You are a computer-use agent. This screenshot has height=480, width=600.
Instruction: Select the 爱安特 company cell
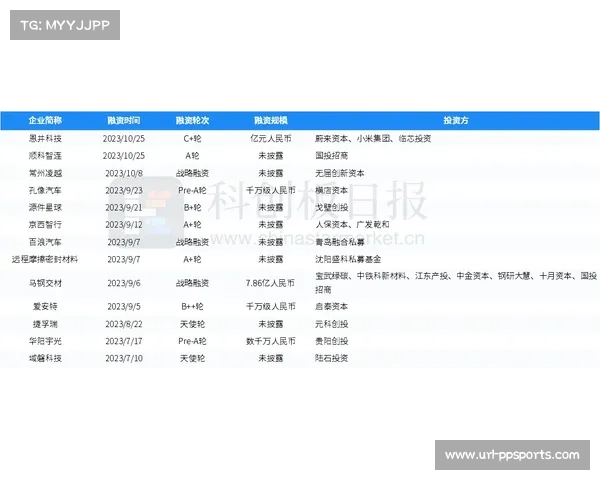coord(45,307)
